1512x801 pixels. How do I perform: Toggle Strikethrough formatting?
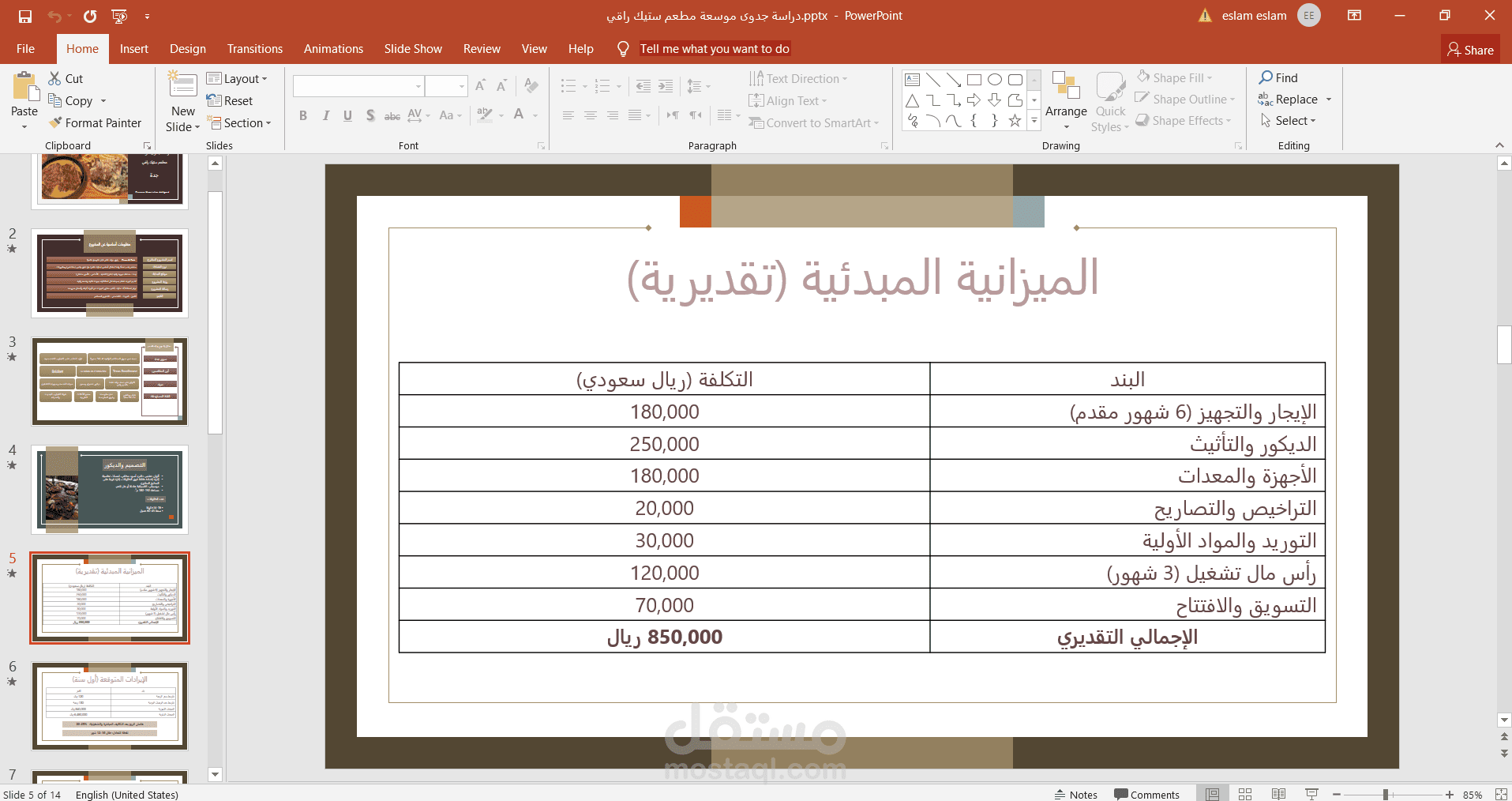coord(392,115)
